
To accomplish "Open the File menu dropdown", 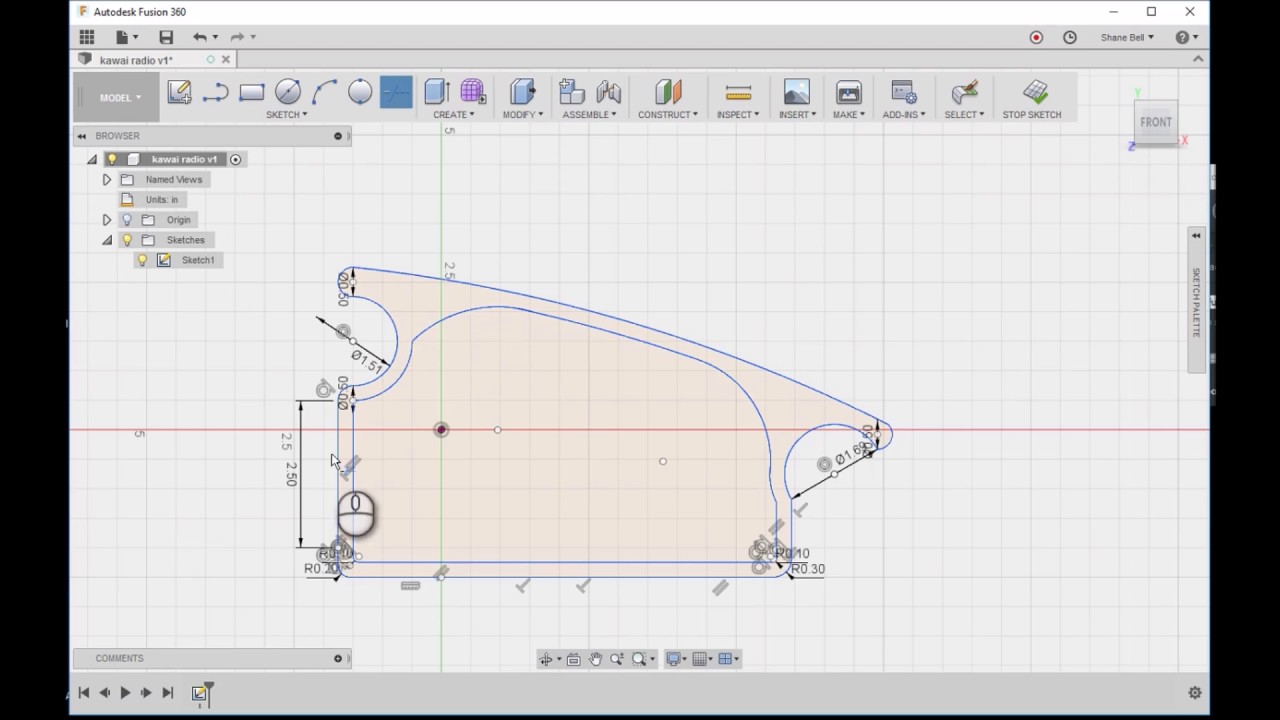I will (x=126, y=37).
